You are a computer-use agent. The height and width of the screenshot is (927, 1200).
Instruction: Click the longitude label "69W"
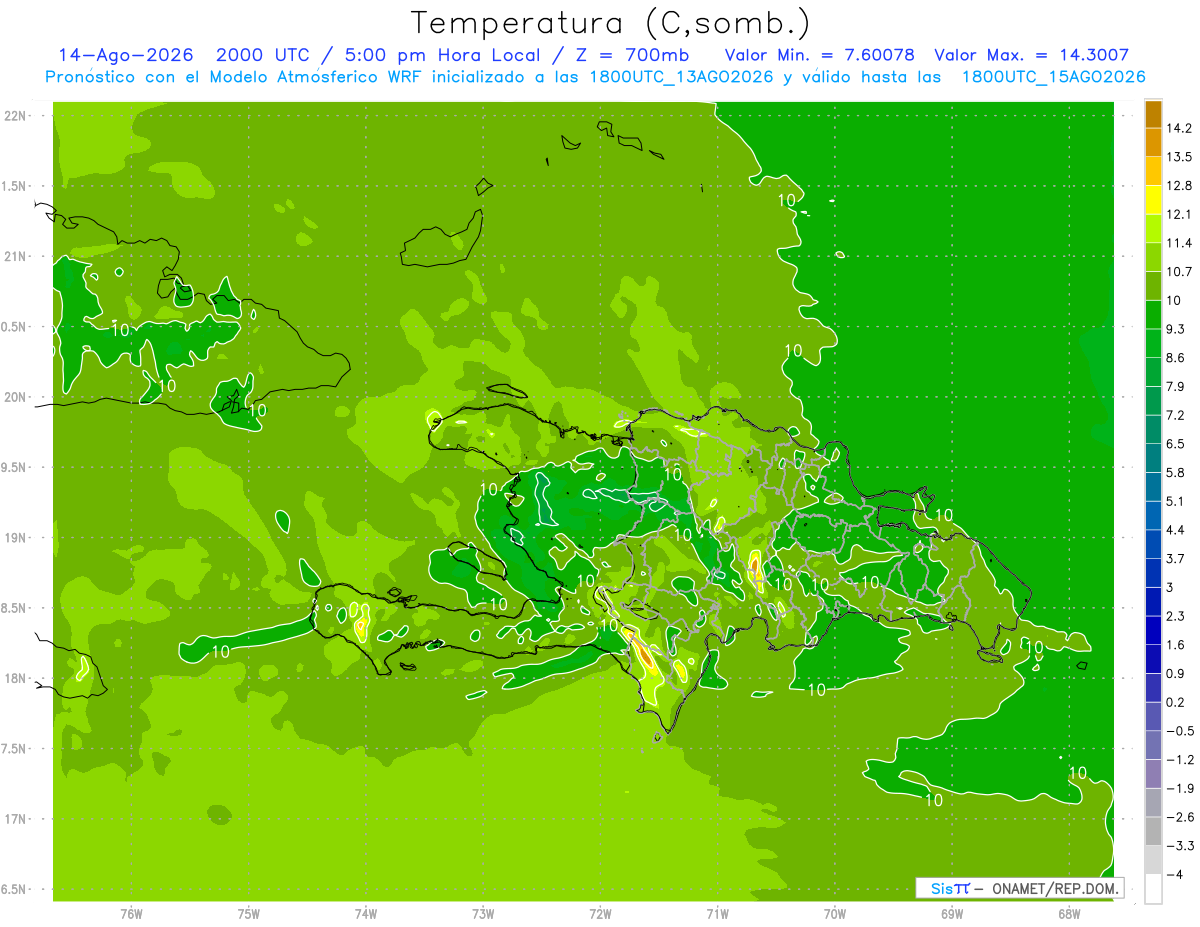point(952,914)
